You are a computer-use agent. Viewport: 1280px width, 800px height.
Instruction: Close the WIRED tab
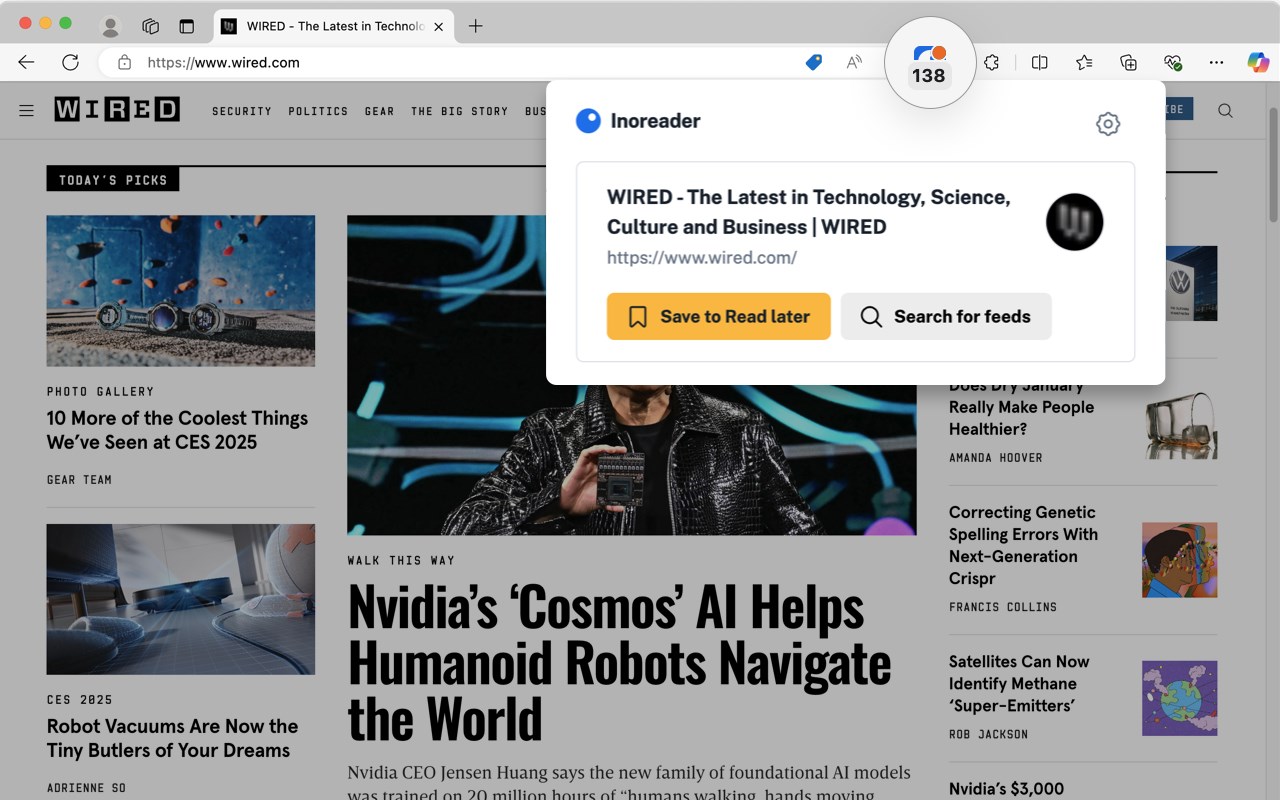pos(438,26)
